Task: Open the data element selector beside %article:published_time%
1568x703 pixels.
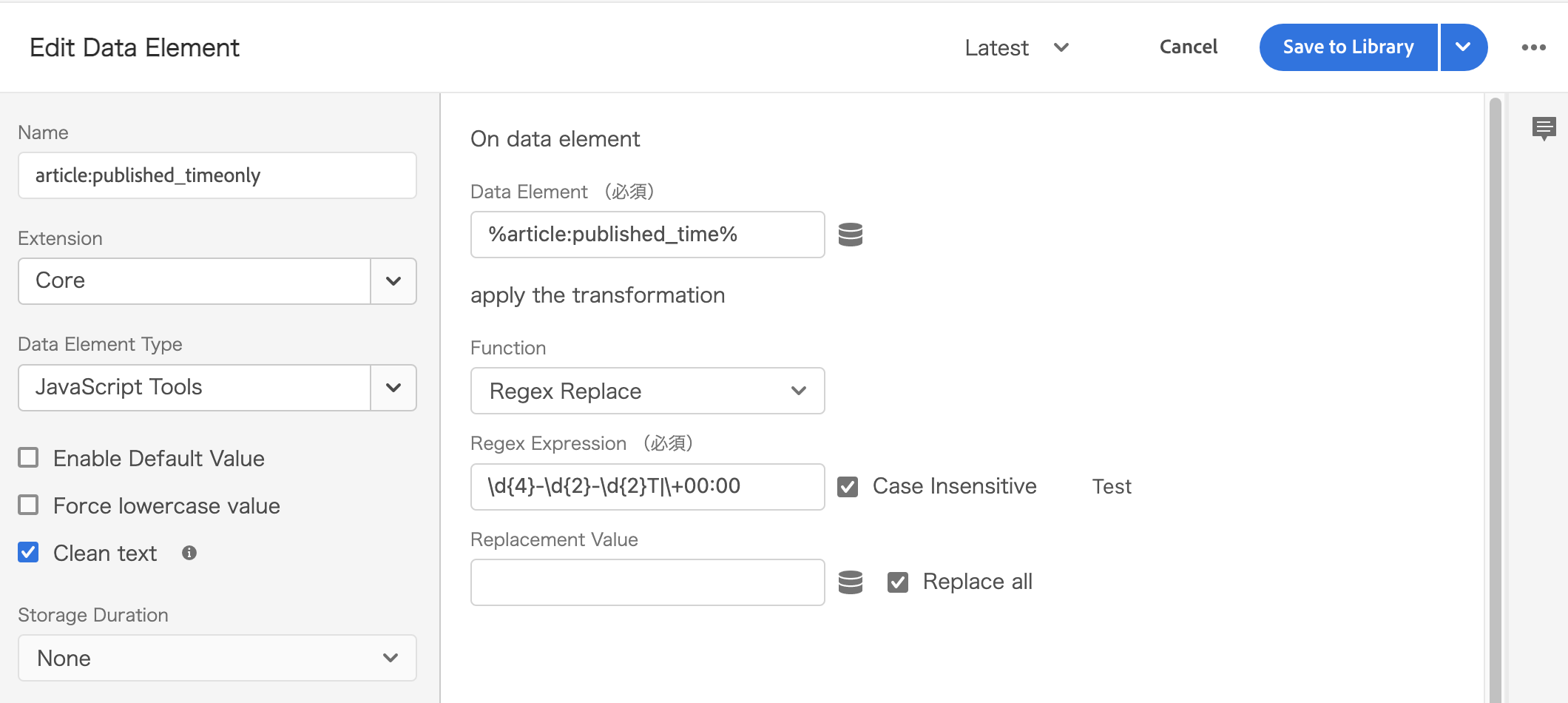Action: [851, 234]
